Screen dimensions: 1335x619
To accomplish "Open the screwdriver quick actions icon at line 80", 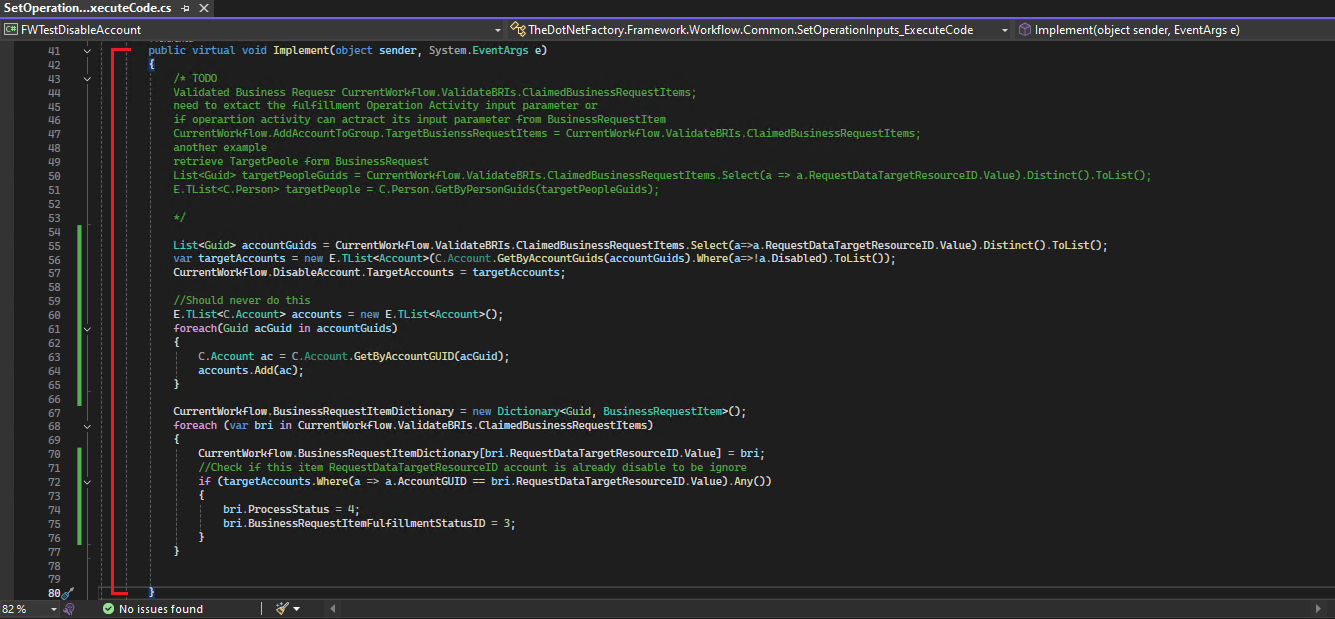I will click(x=68, y=593).
